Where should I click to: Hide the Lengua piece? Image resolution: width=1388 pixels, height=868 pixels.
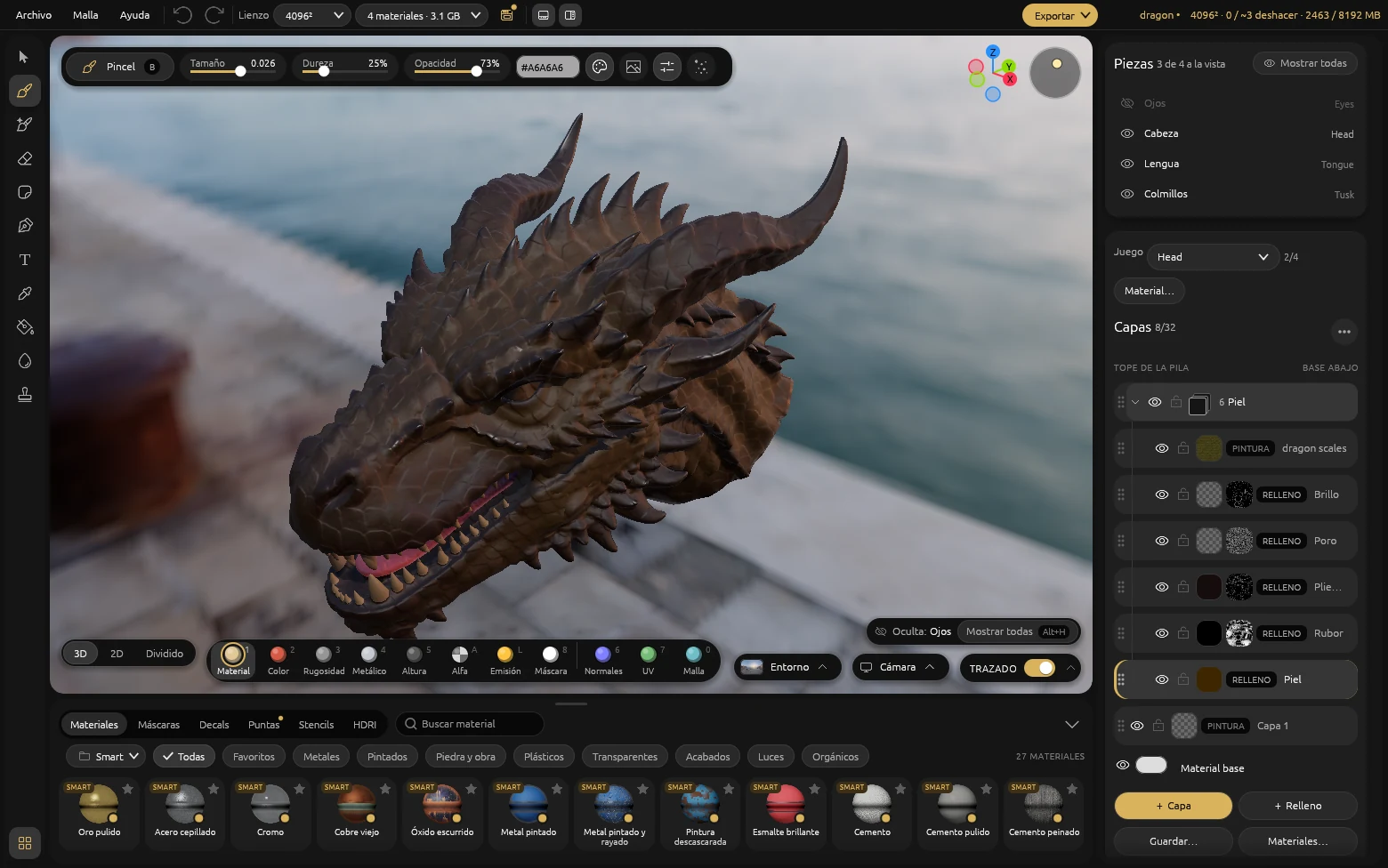pyautogui.click(x=1127, y=164)
